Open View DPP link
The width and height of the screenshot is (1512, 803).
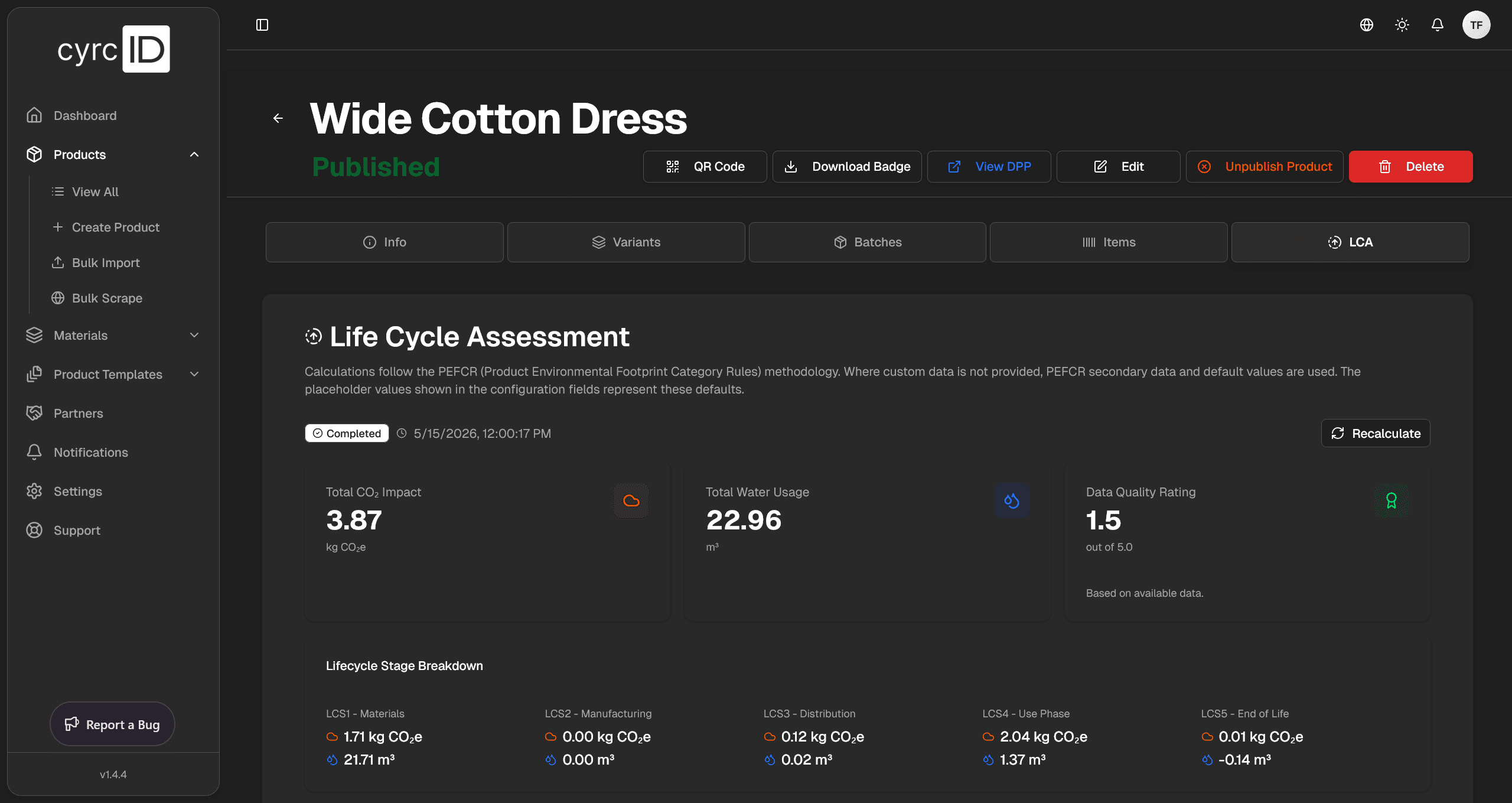989,167
